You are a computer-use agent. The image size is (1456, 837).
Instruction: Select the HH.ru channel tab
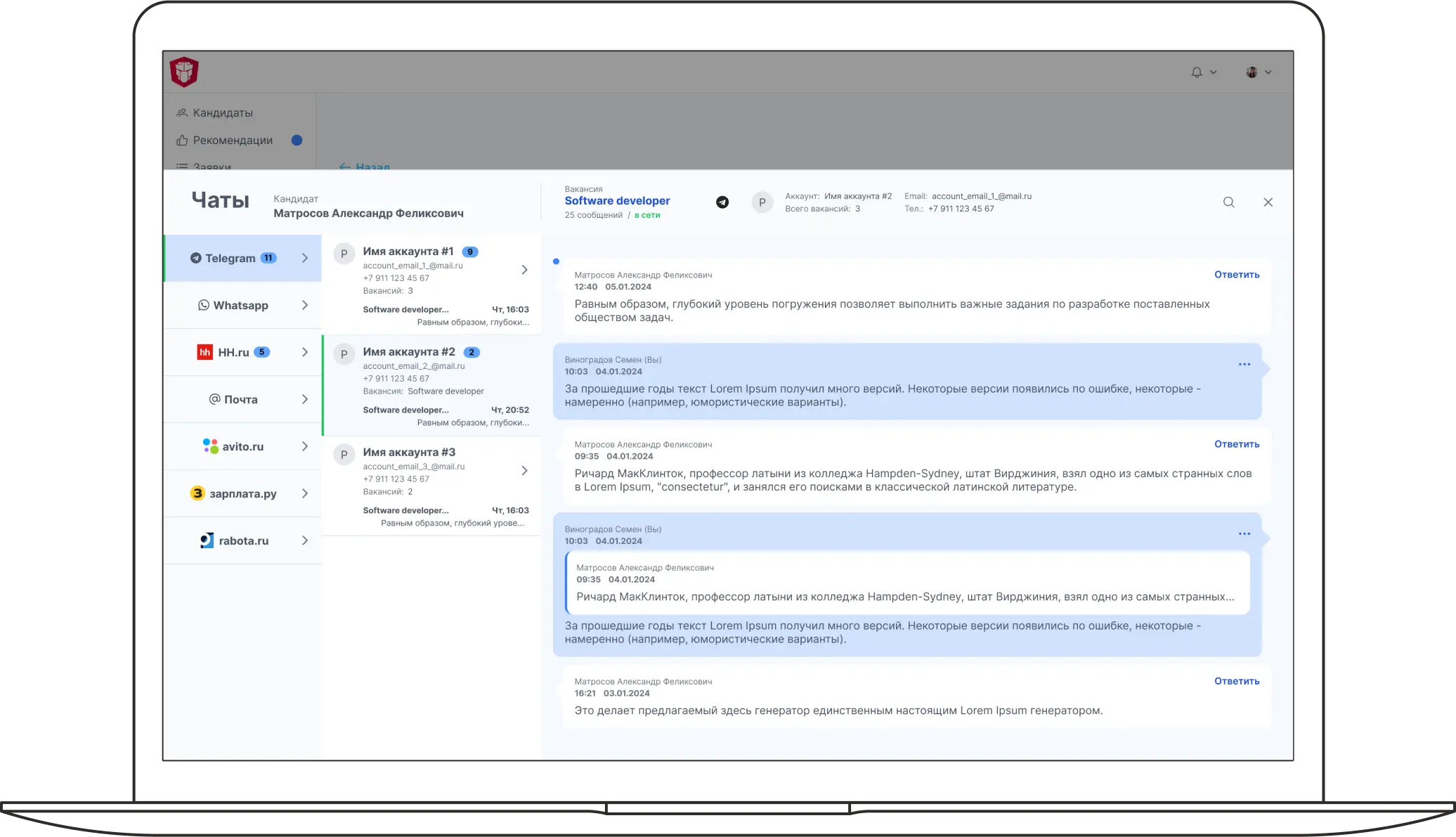[x=233, y=353]
